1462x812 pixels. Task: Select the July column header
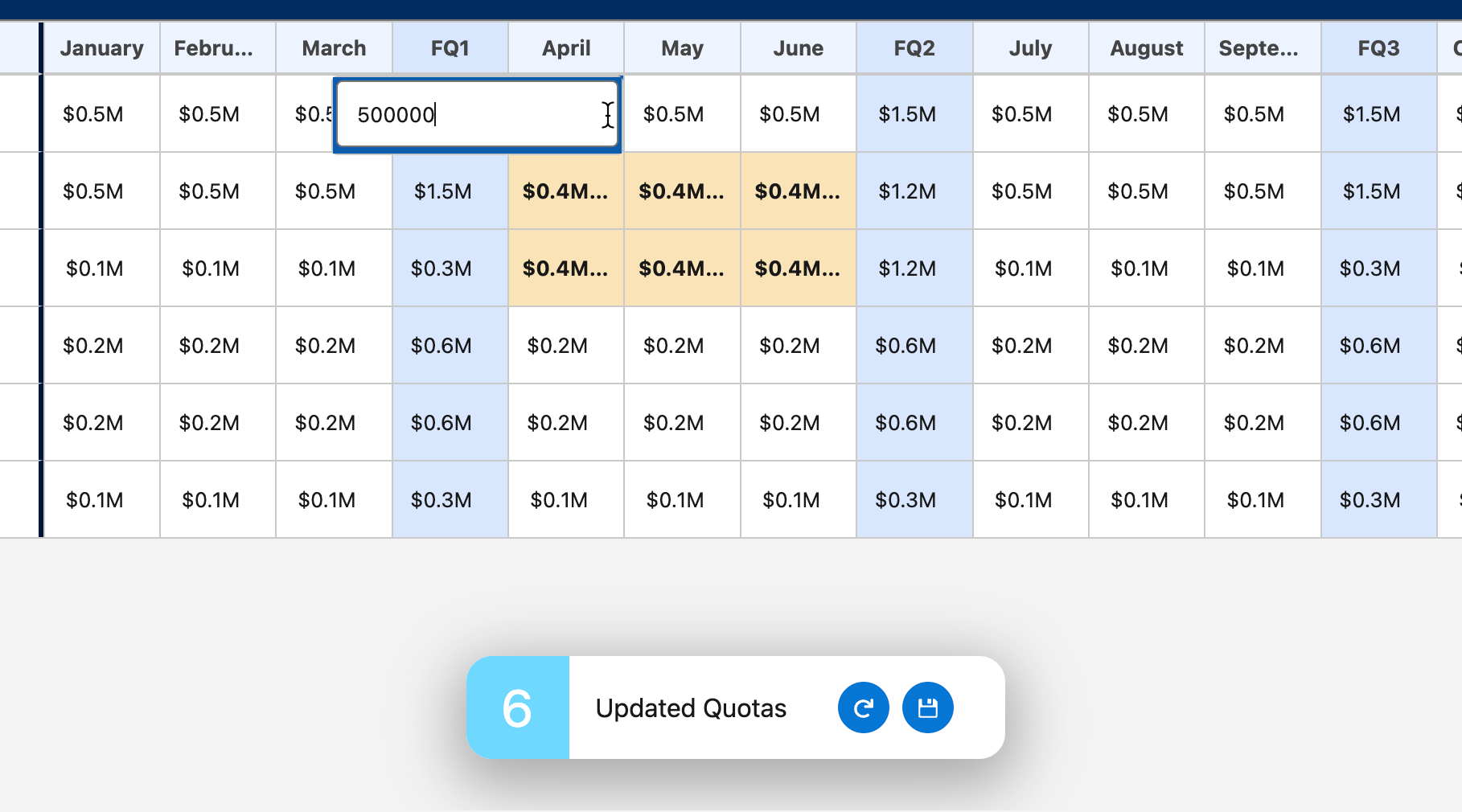tap(1030, 47)
